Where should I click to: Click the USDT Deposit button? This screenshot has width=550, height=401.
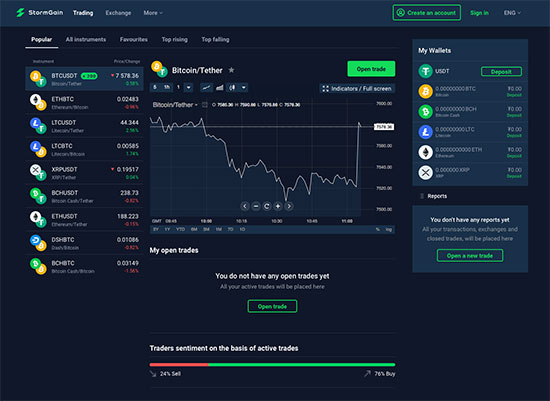tap(501, 72)
